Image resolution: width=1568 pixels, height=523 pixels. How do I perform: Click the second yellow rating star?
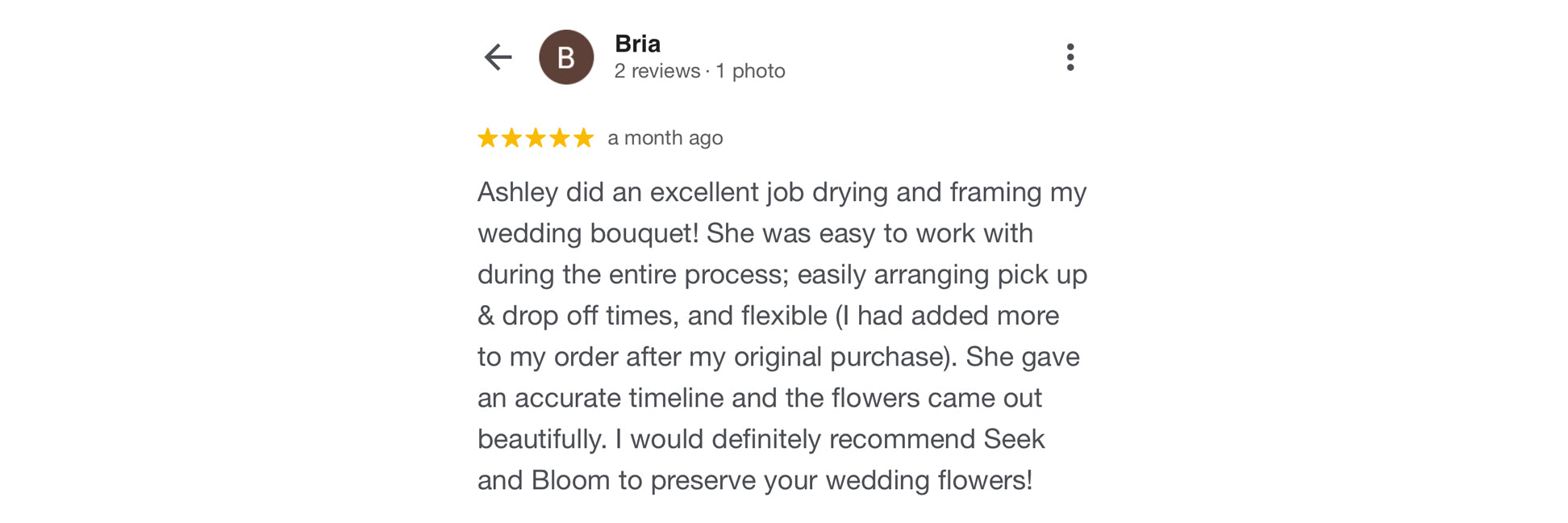[511, 138]
